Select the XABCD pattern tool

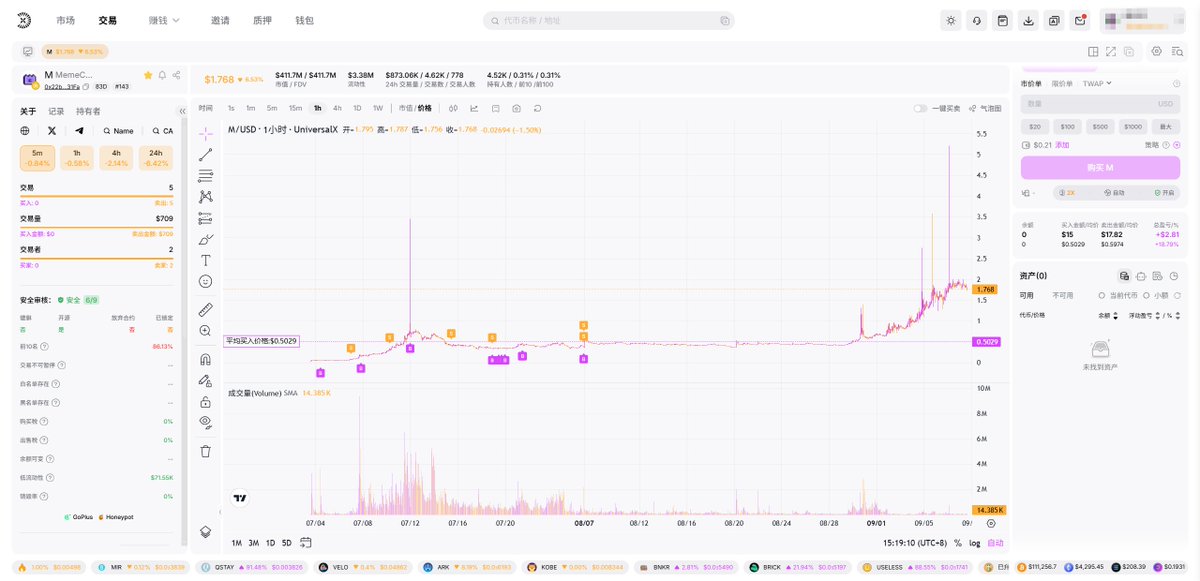(206, 196)
